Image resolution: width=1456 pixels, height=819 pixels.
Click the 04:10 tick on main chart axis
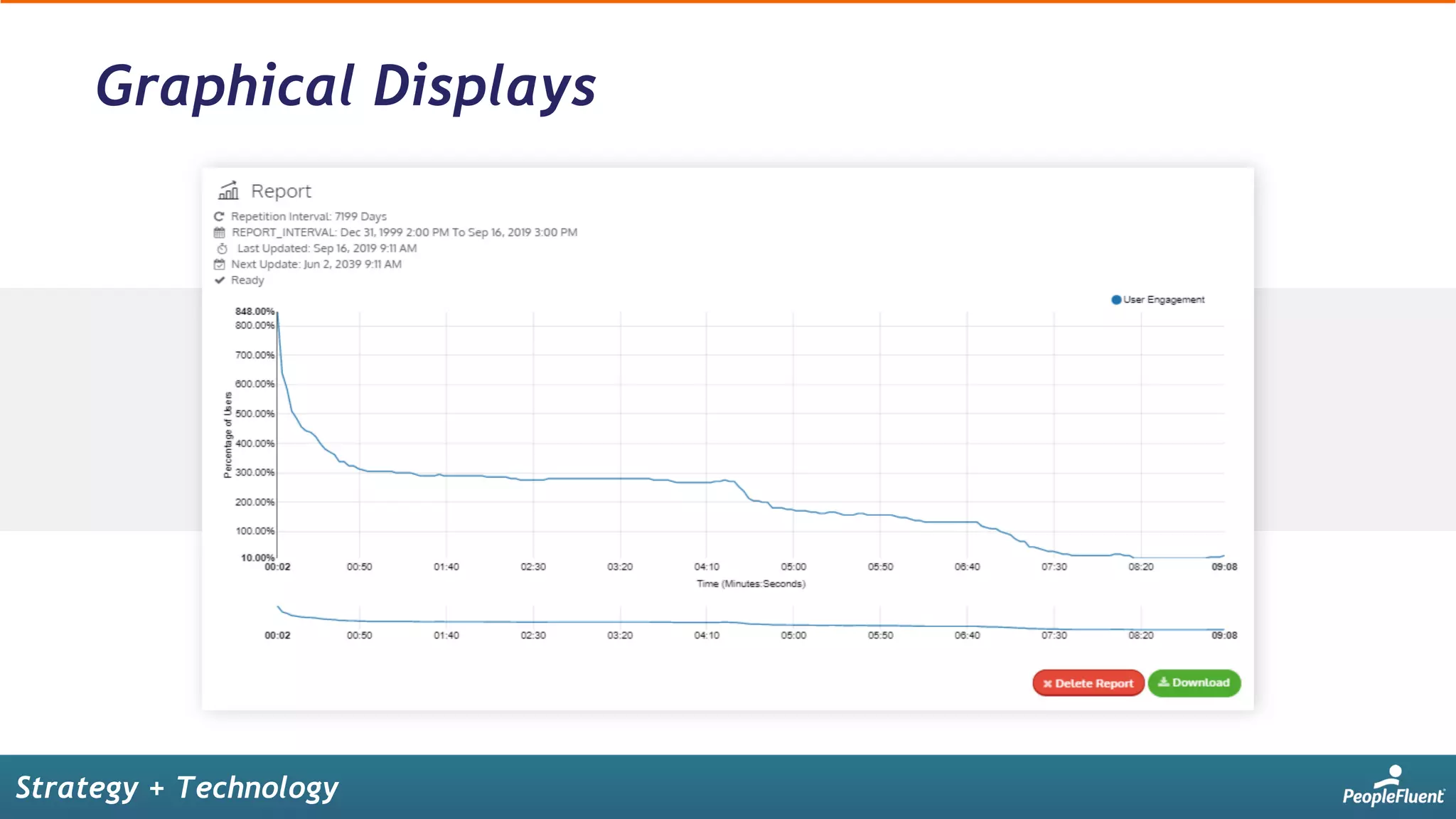click(707, 567)
